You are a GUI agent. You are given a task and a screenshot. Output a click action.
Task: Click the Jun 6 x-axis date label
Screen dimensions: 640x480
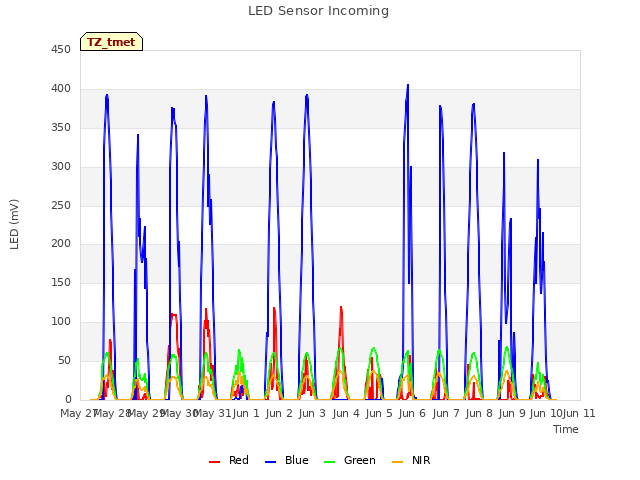(412, 413)
